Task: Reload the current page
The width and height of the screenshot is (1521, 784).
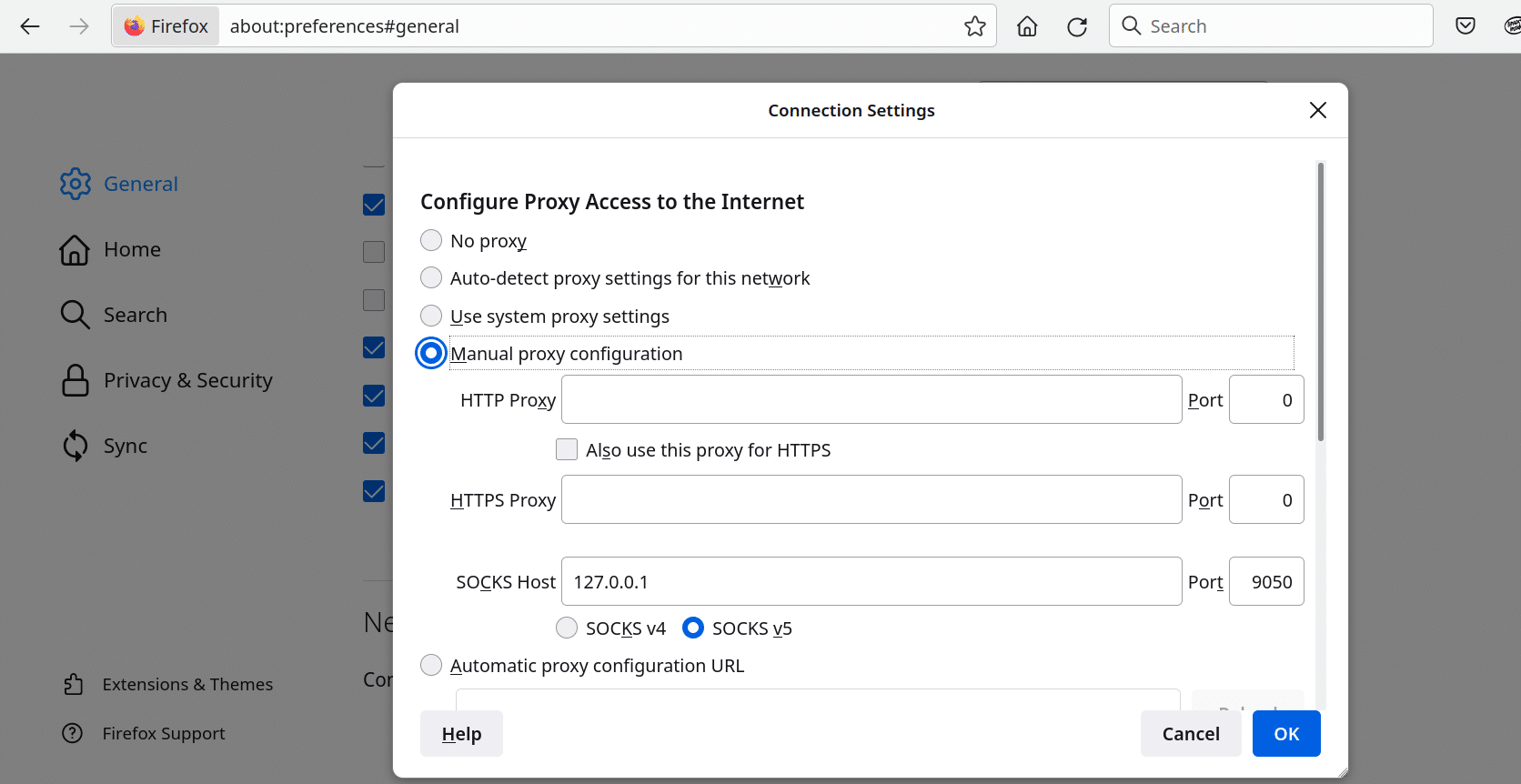Action: [x=1077, y=26]
